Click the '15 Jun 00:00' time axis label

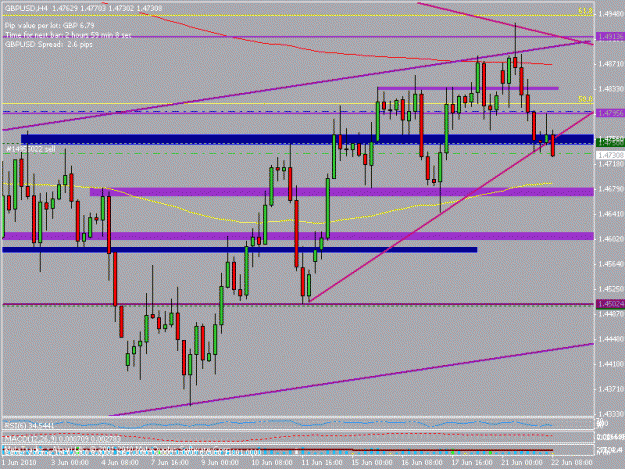coord(372,463)
